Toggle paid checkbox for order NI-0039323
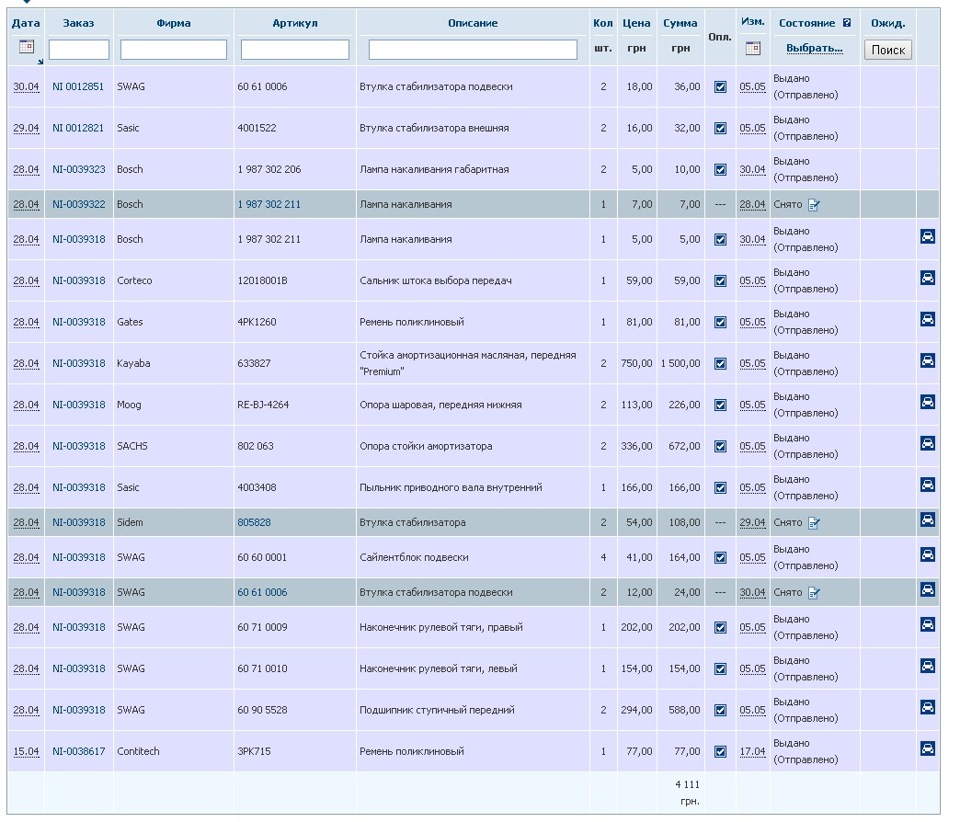Viewport: 960px width, 822px height. pos(720,170)
